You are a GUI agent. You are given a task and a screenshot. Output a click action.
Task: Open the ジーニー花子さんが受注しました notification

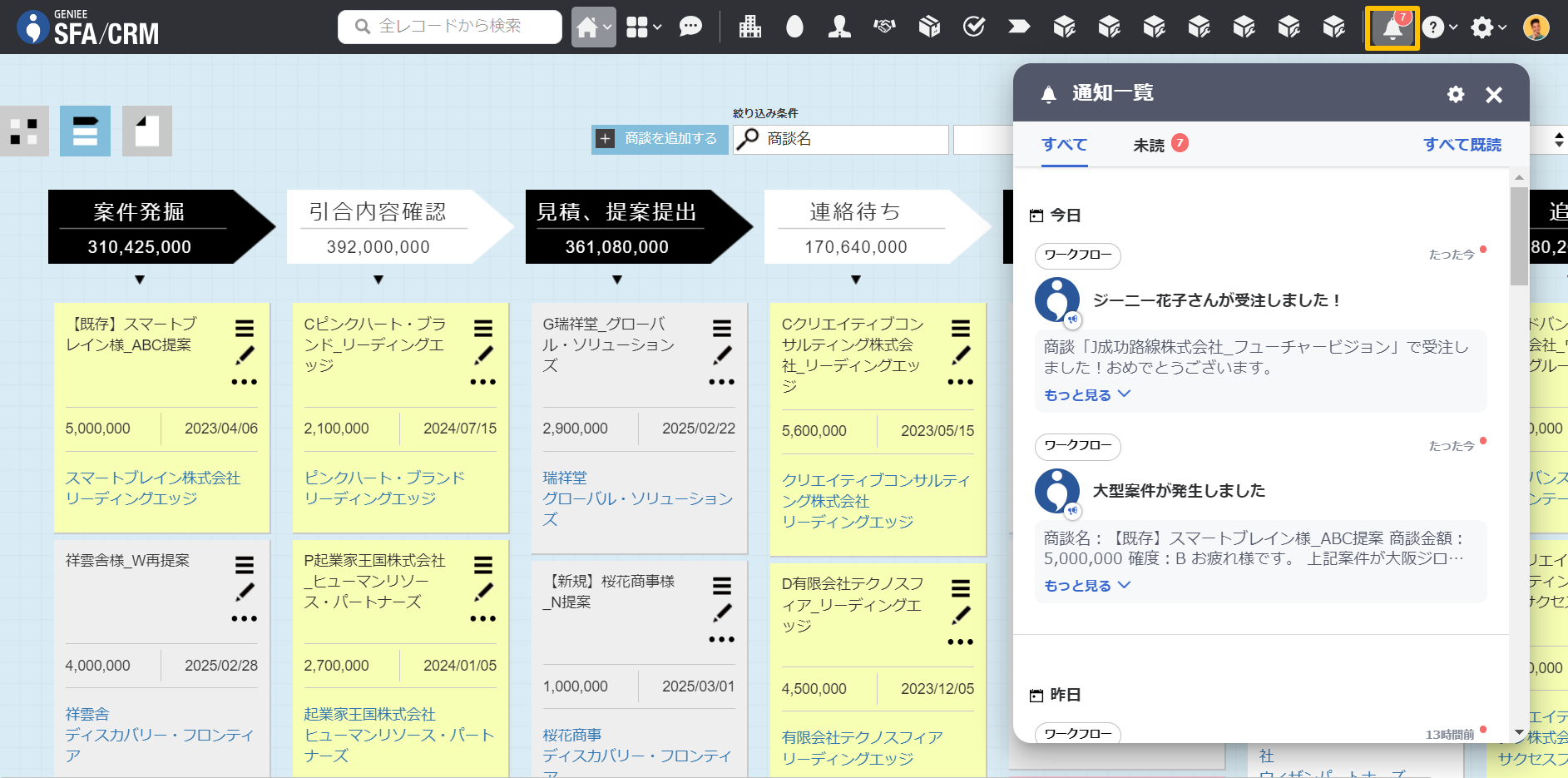pos(1216,300)
